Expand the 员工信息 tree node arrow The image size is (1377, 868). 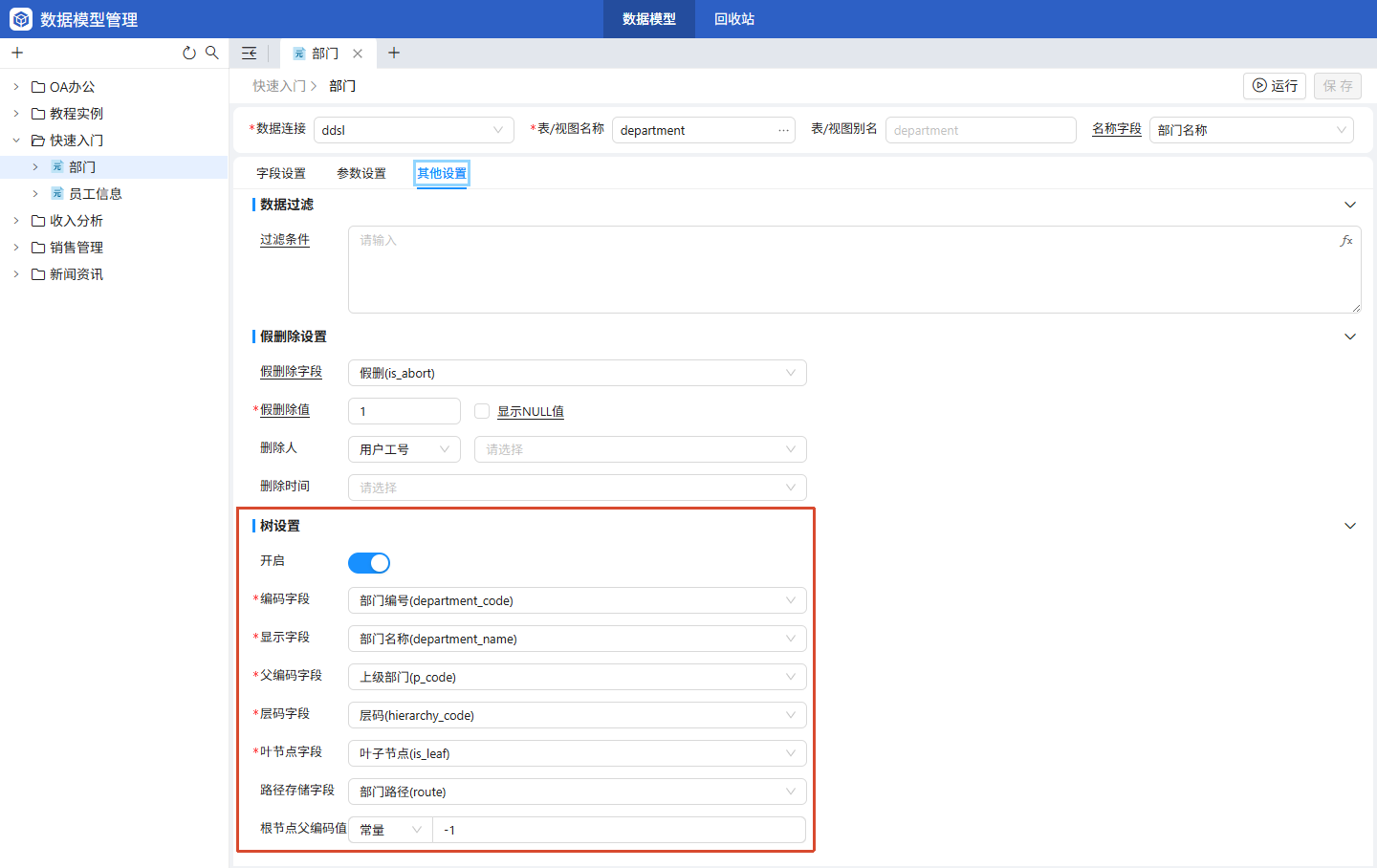tap(35, 194)
